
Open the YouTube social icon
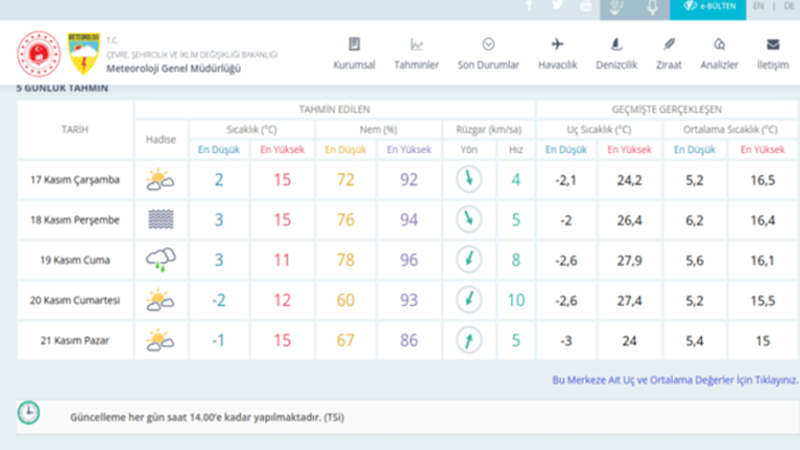586,6
